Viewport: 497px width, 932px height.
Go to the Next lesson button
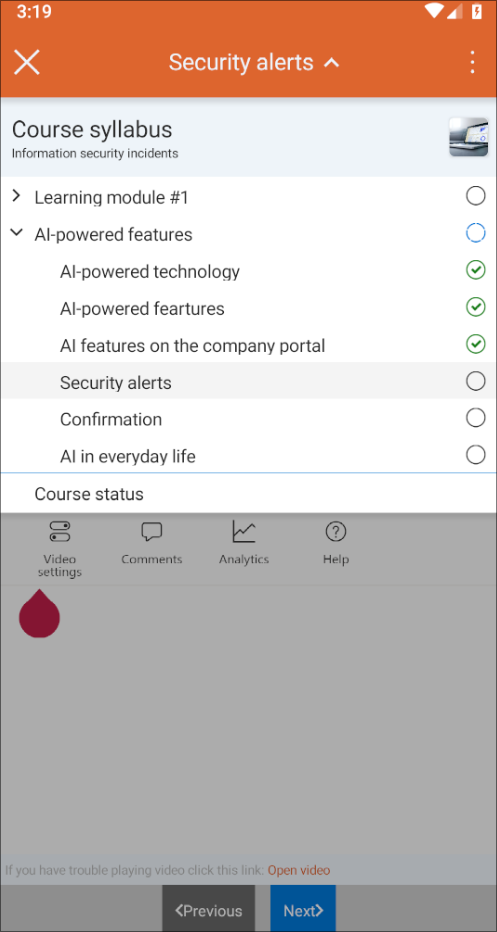click(x=303, y=909)
